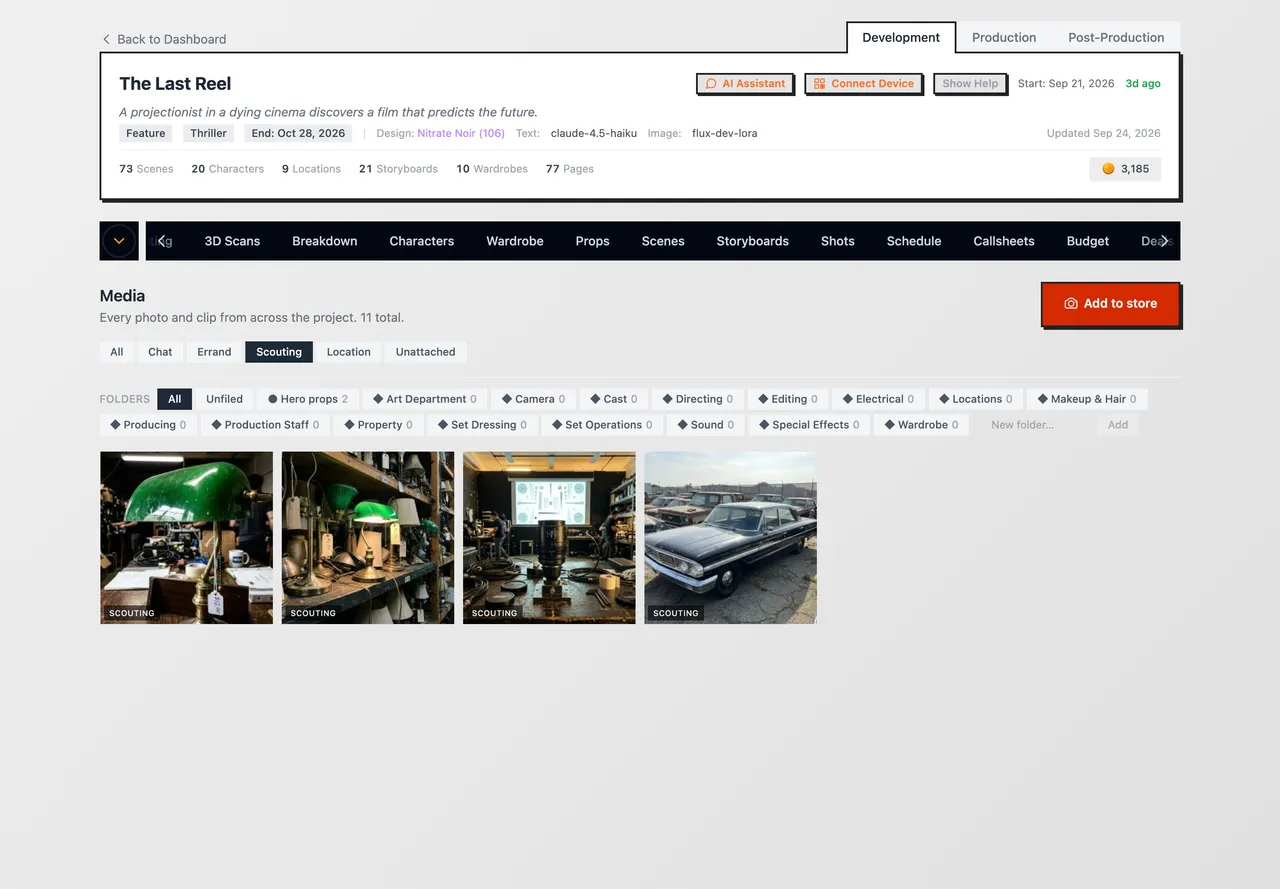Select the Electrical folder
Image resolution: width=1280 pixels, height=889 pixels.
pos(878,399)
